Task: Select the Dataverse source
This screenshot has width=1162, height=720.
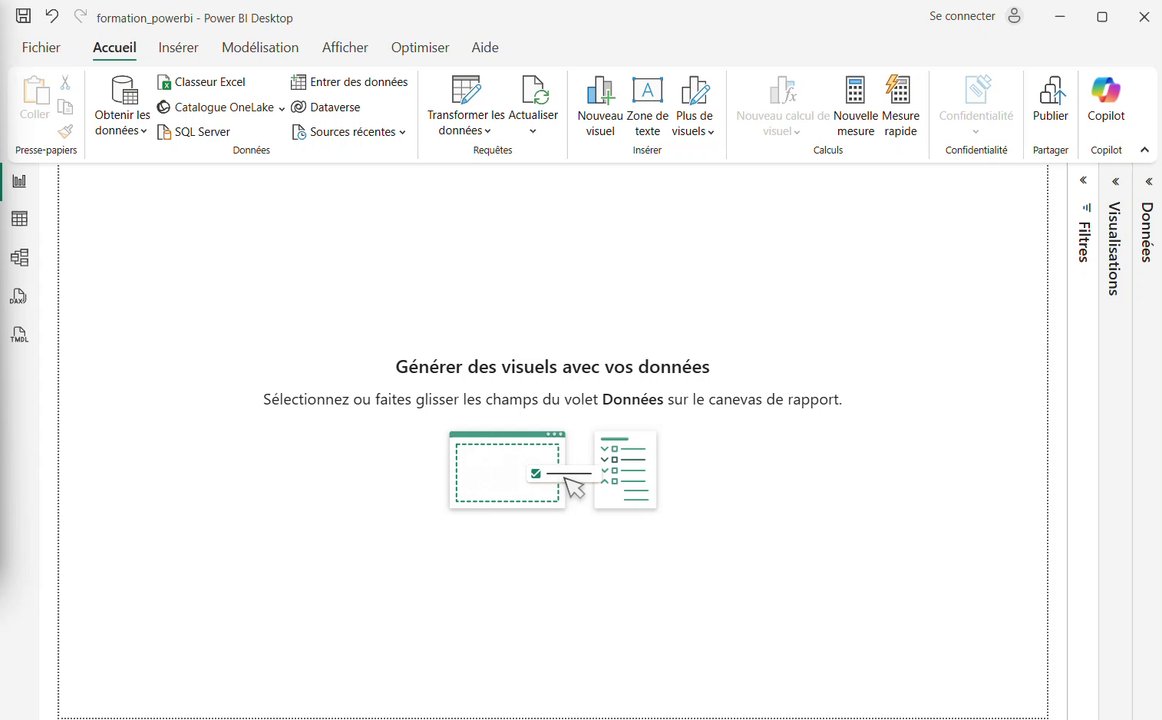Action: click(325, 107)
